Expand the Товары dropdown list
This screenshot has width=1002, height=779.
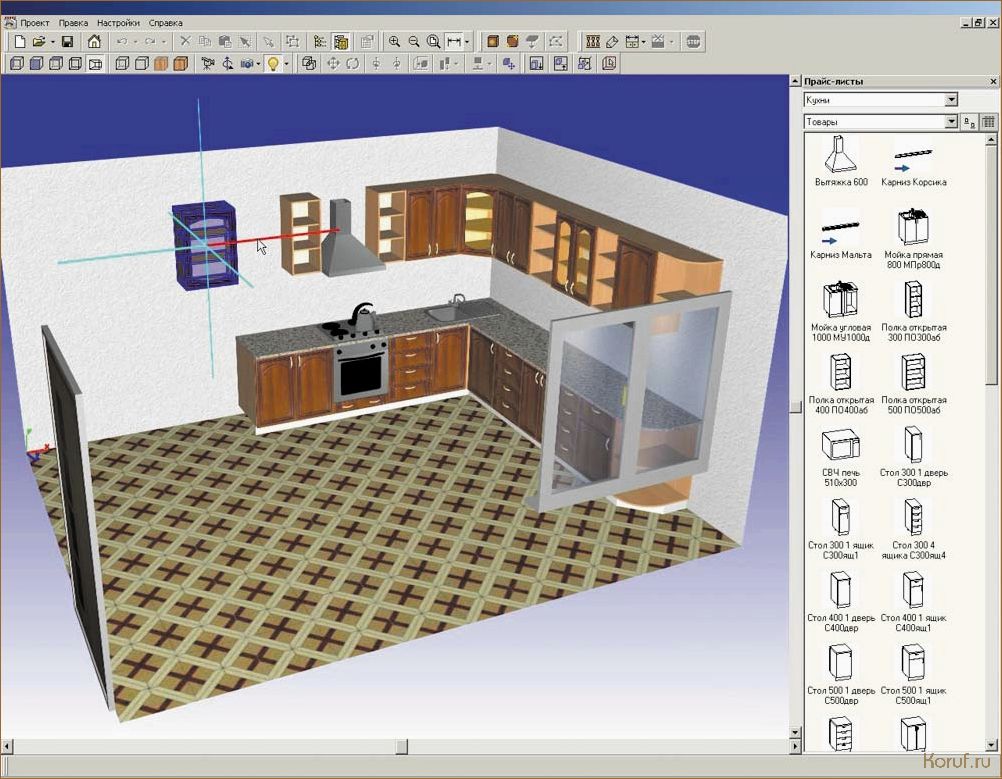[x=951, y=121]
